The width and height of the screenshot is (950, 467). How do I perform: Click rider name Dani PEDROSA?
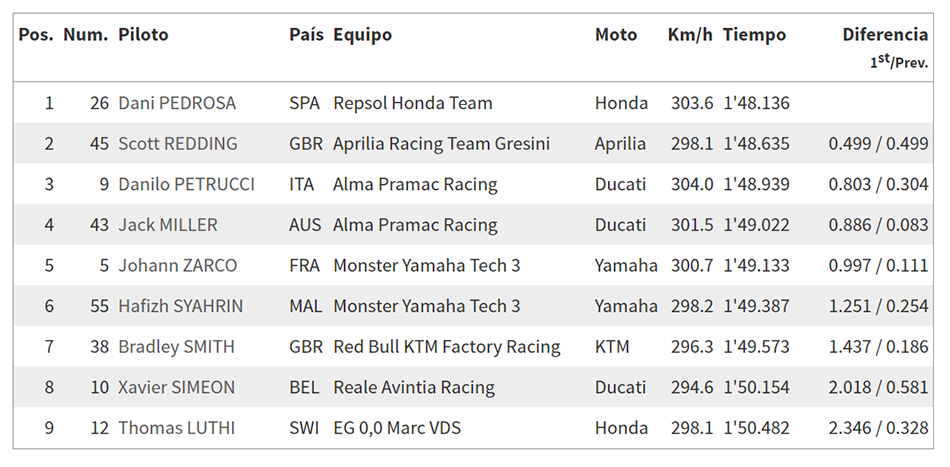point(177,104)
